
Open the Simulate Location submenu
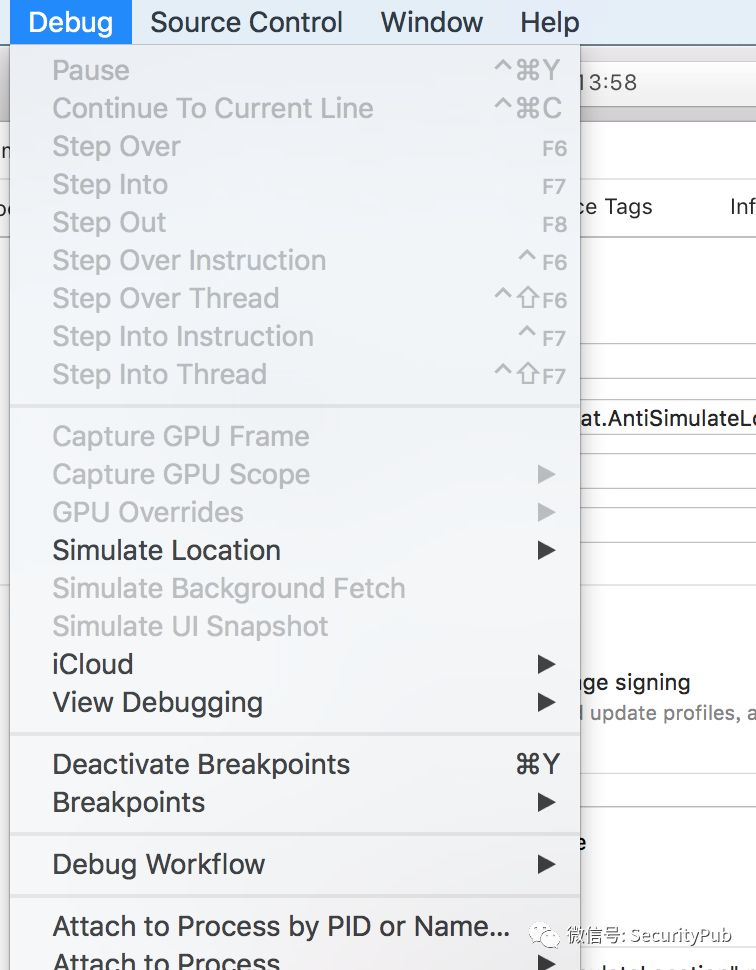[x=166, y=550]
